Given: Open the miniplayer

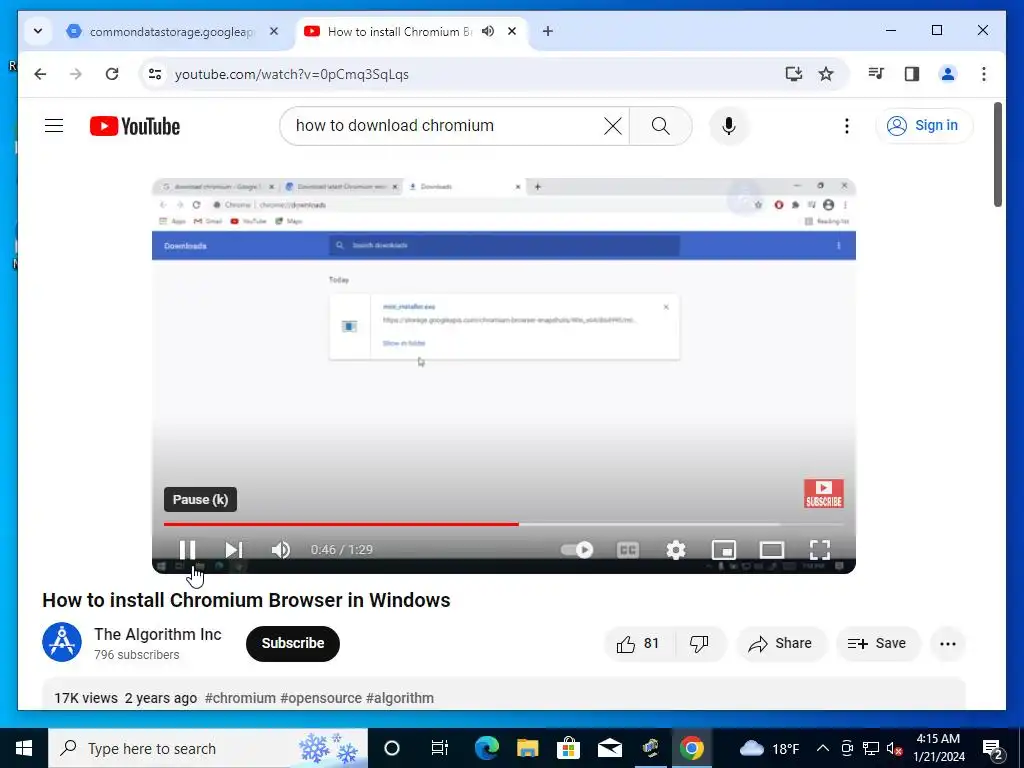Looking at the screenshot, I should [x=724, y=550].
